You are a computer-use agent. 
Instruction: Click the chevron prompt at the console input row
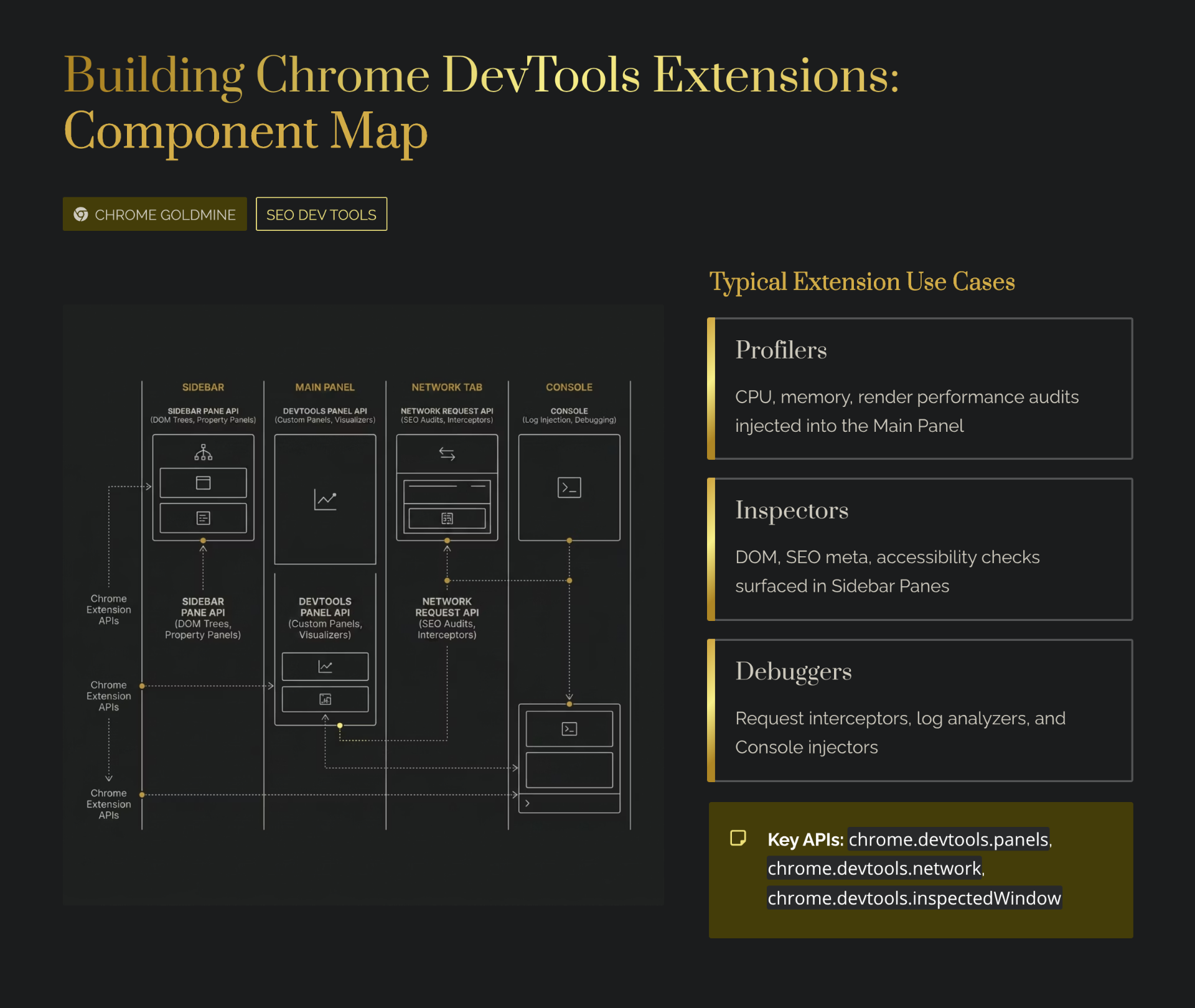[527, 803]
